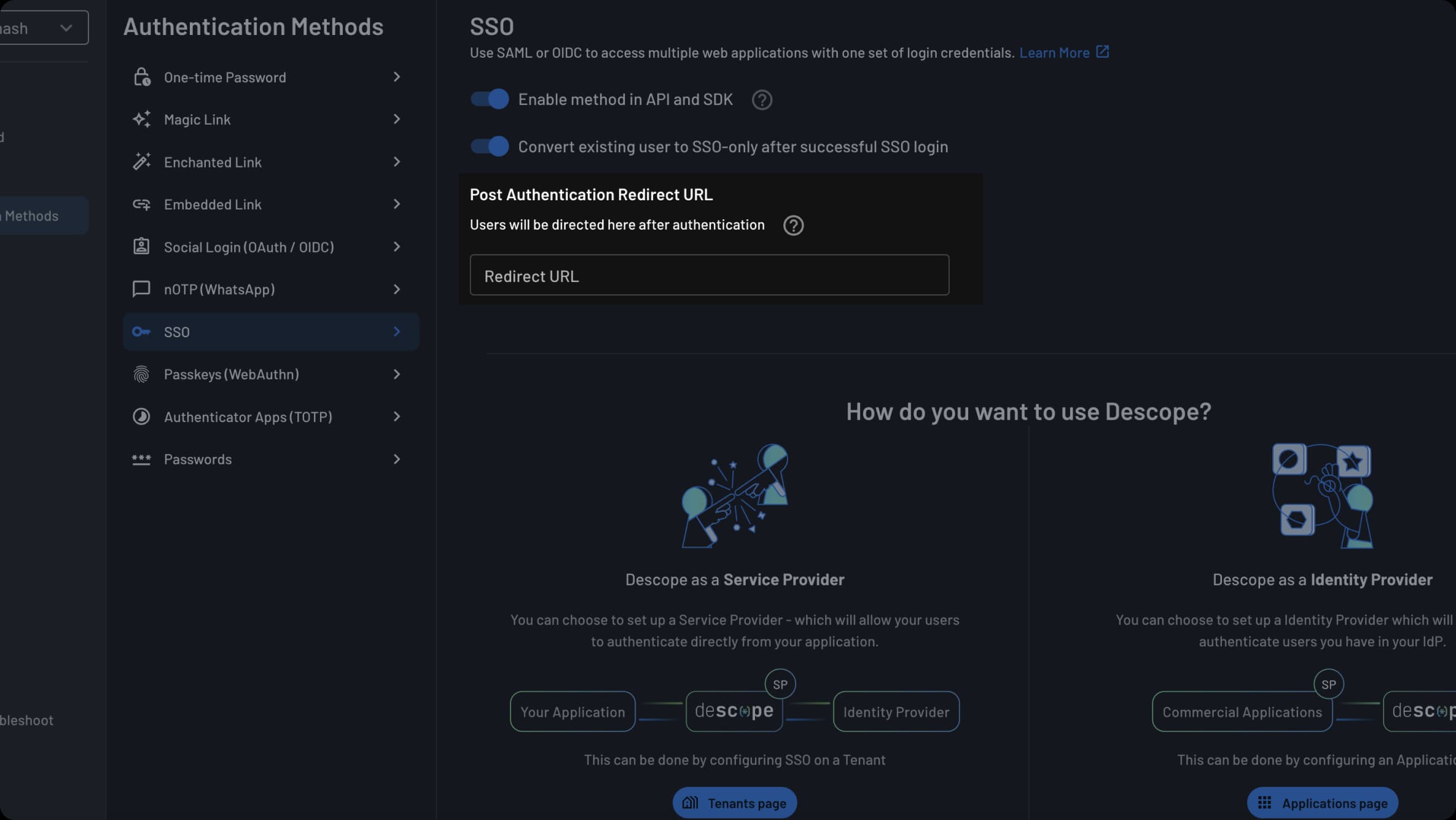Expand Authenticator Apps (TOTP) chevron
The image size is (1456, 820).
point(397,416)
